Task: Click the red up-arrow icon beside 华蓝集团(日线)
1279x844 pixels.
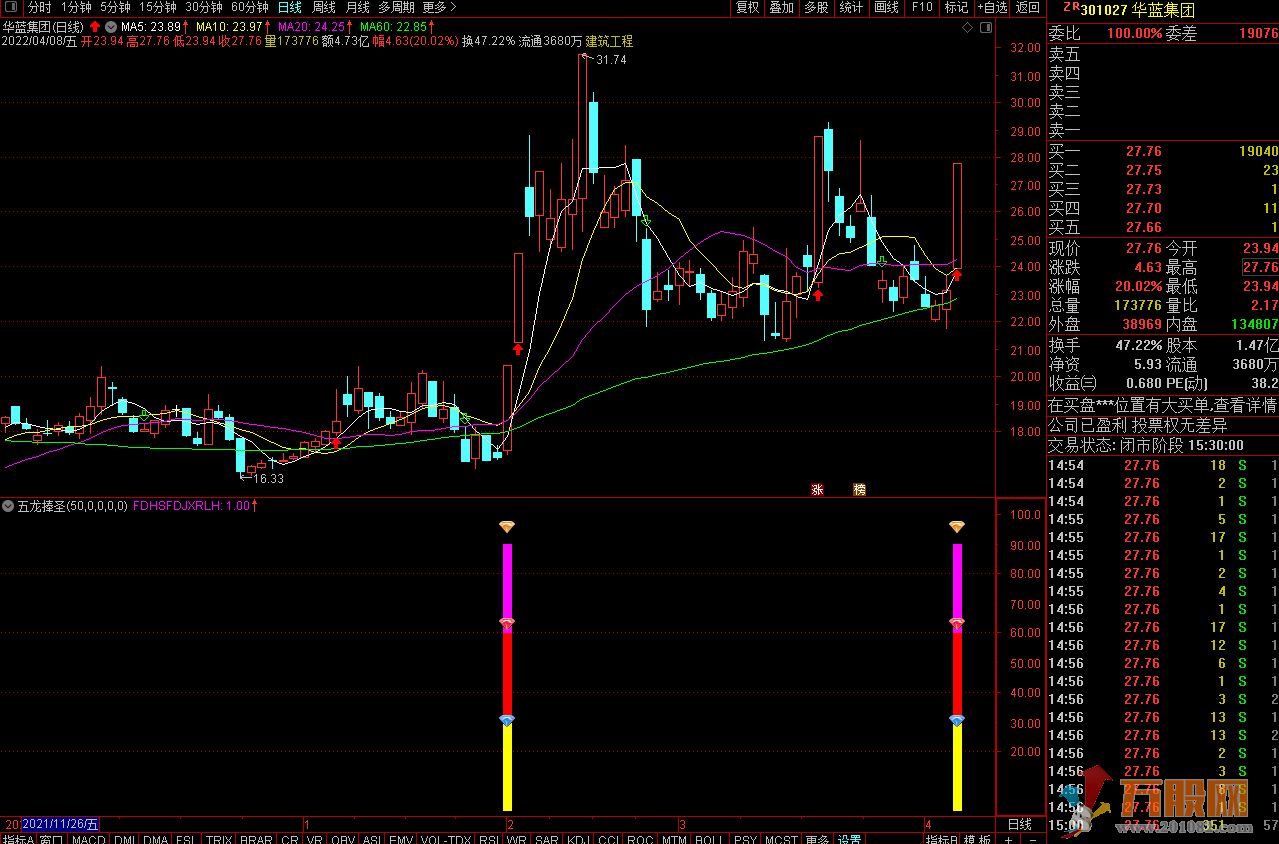Action: 95,26
